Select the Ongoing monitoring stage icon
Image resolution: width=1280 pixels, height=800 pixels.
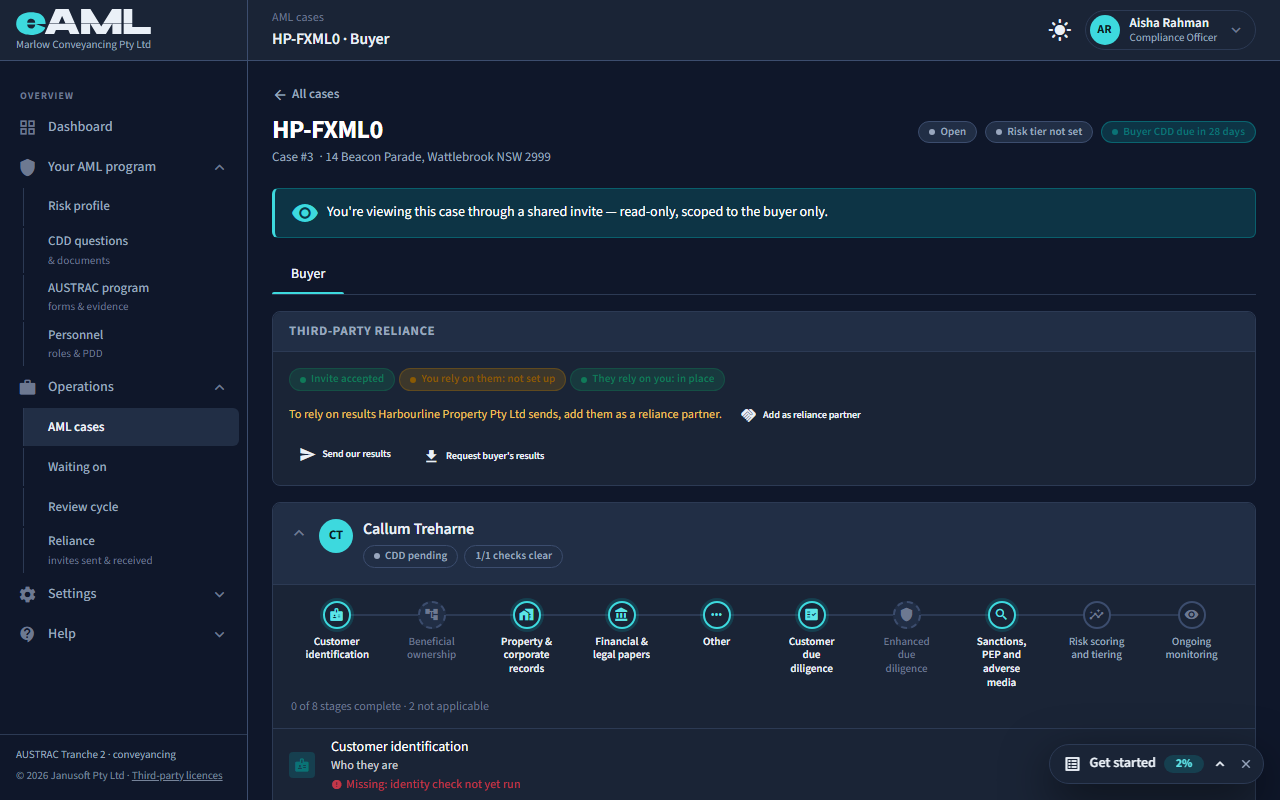(x=1191, y=614)
